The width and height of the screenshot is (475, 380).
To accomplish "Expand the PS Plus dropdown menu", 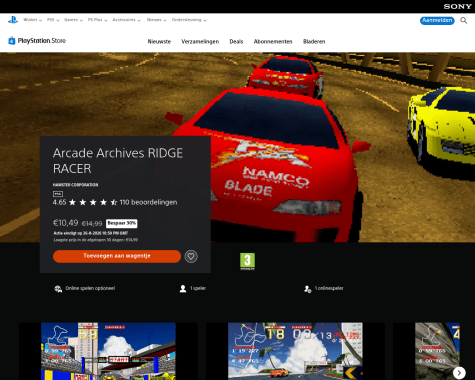I will pos(97,20).
